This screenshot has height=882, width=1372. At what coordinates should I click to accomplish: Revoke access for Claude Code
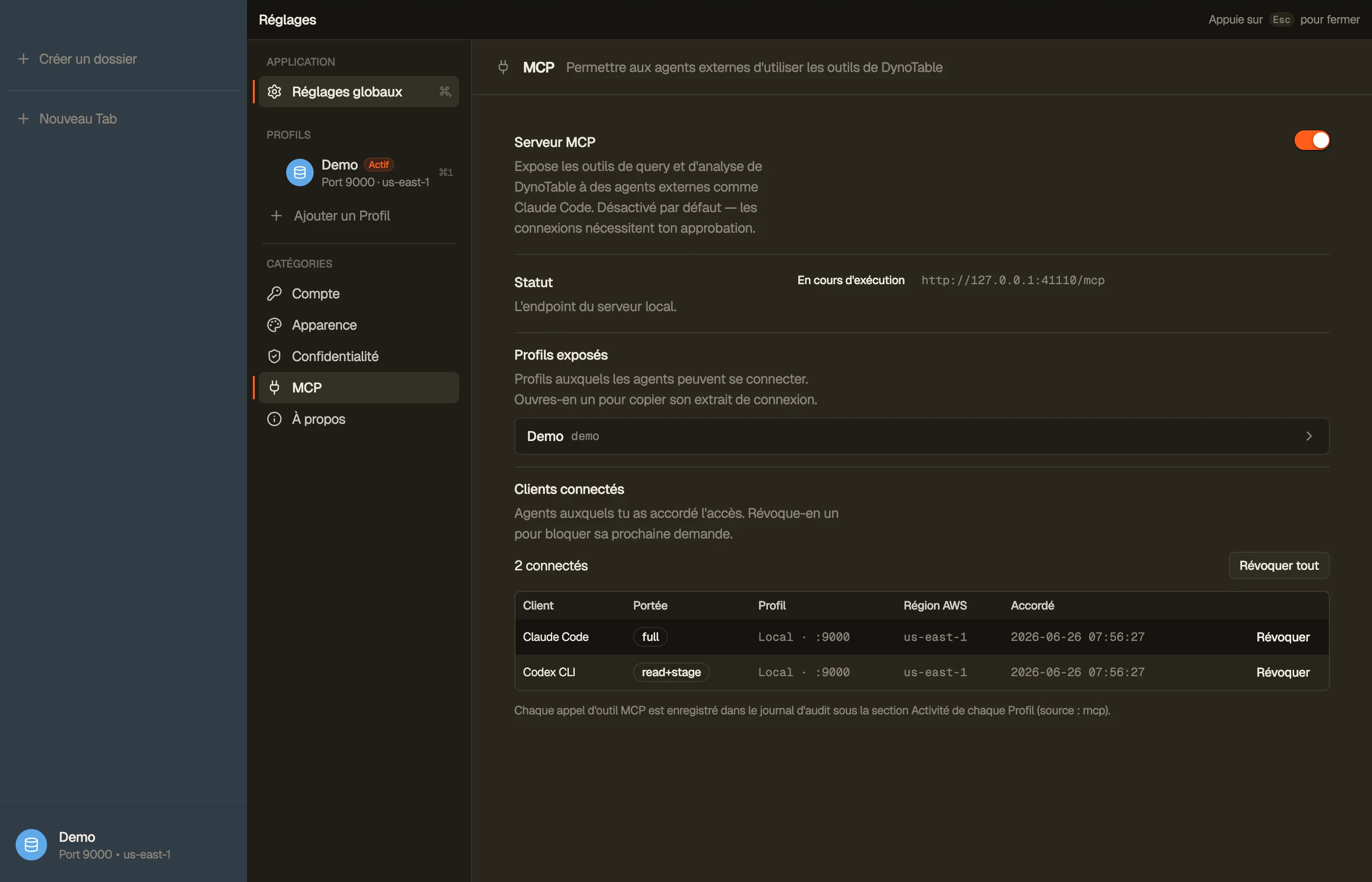tap(1283, 637)
